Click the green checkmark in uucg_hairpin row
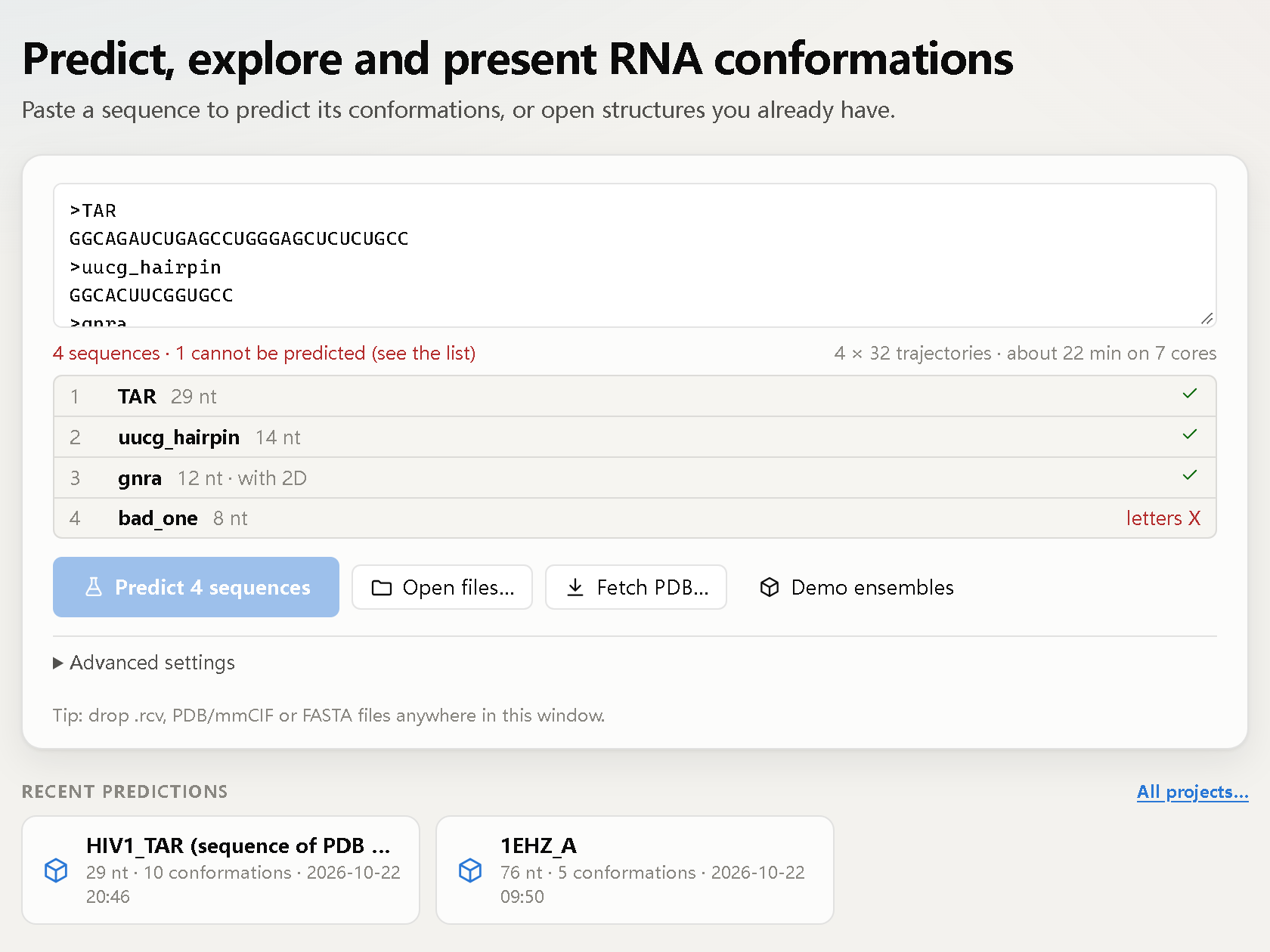 point(1190,434)
